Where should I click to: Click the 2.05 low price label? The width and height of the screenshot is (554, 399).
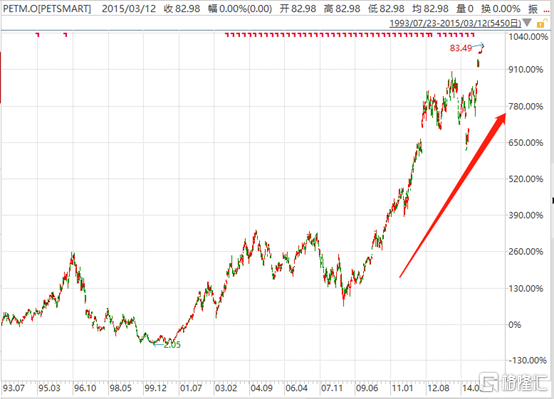point(172,345)
